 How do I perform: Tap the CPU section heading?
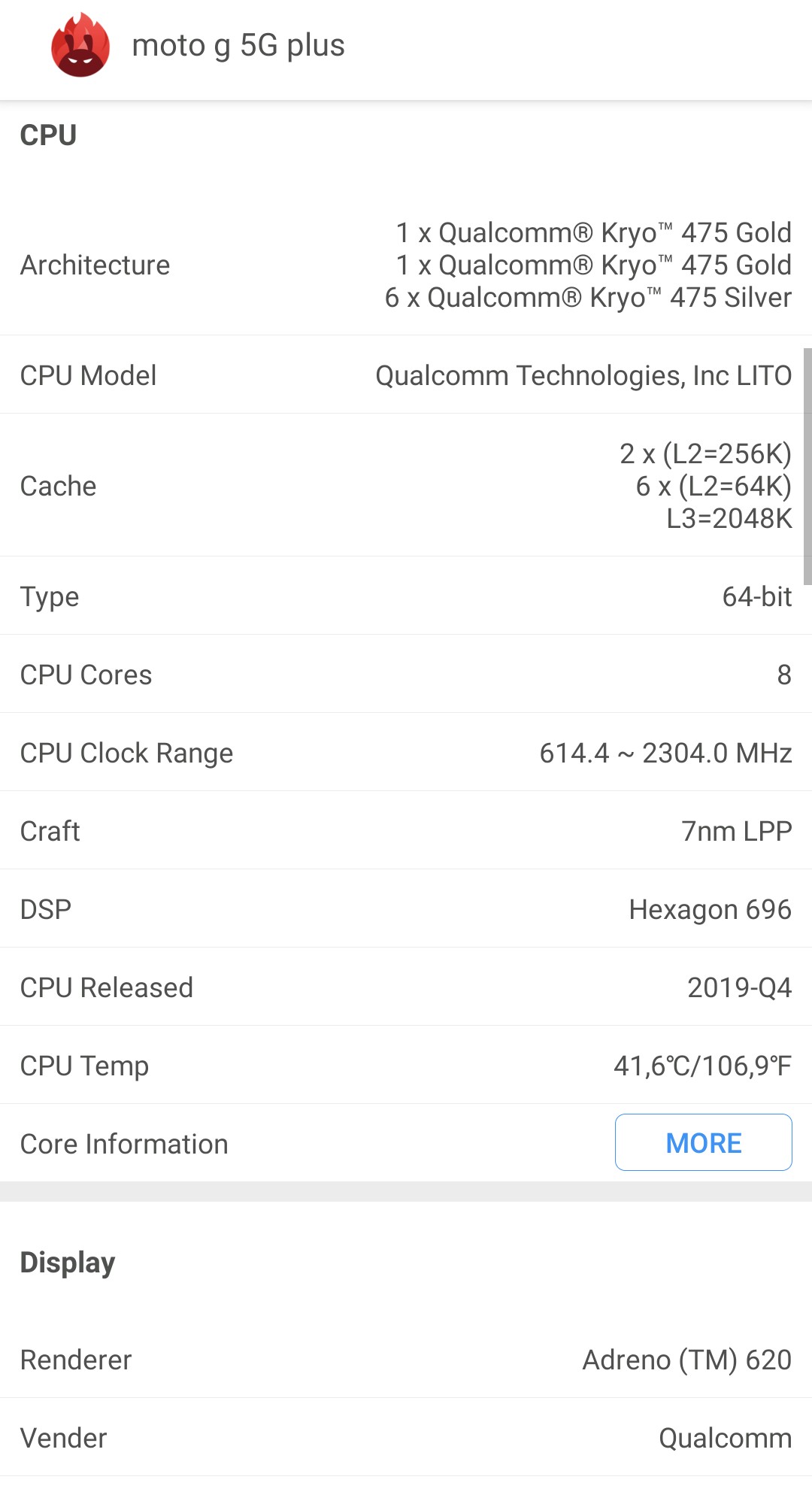coord(48,135)
